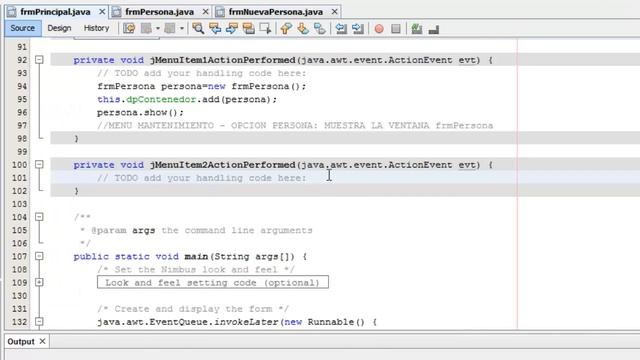Jump to last edit location icon
Viewport: 640px width, 360px height.
(x=129, y=28)
